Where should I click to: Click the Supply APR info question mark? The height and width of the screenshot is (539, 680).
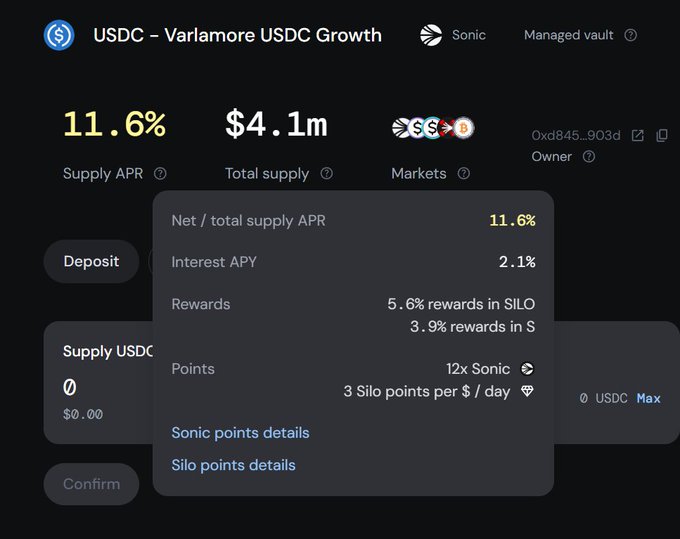(160, 174)
